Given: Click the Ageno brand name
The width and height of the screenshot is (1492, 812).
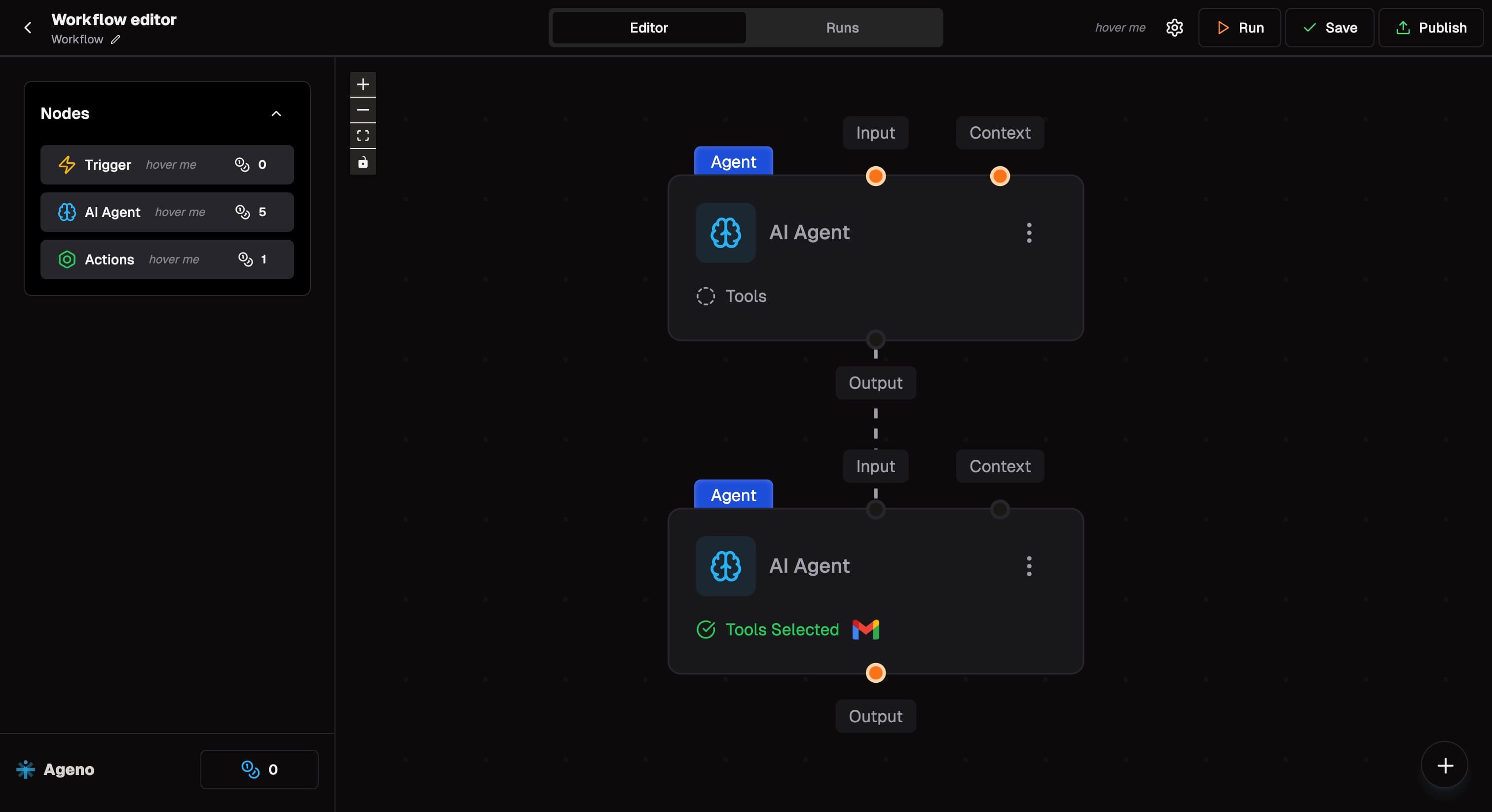Looking at the screenshot, I should [x=69, y=769].
